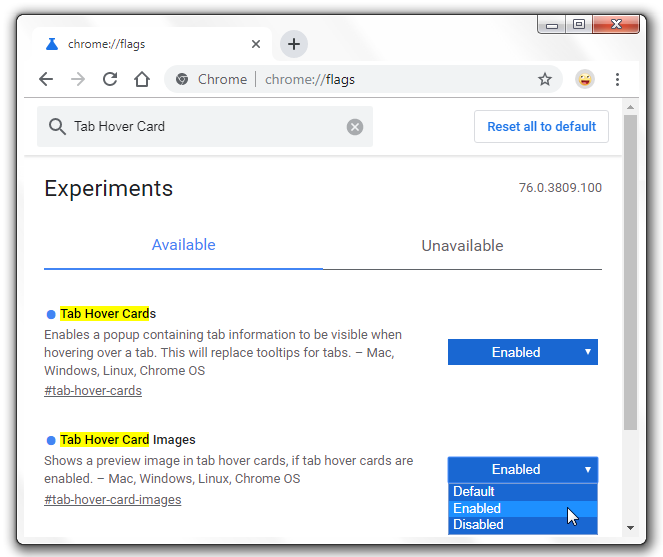Screen dimensions: 663x557
Task: Clear the flags search text
Action: pos(355,127)
